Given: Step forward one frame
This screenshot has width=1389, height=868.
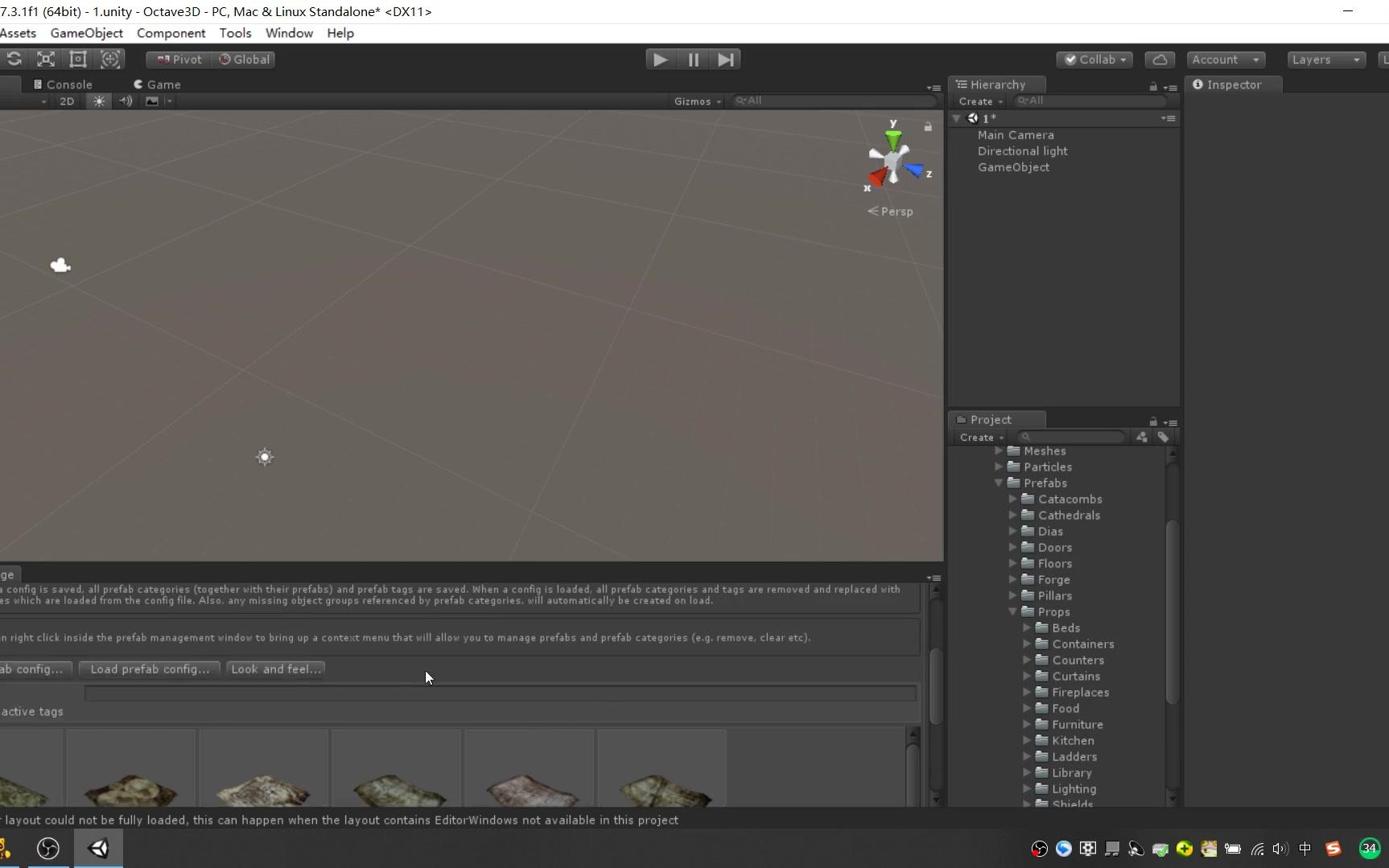Looking at the screenshot, I should point(725,60).
